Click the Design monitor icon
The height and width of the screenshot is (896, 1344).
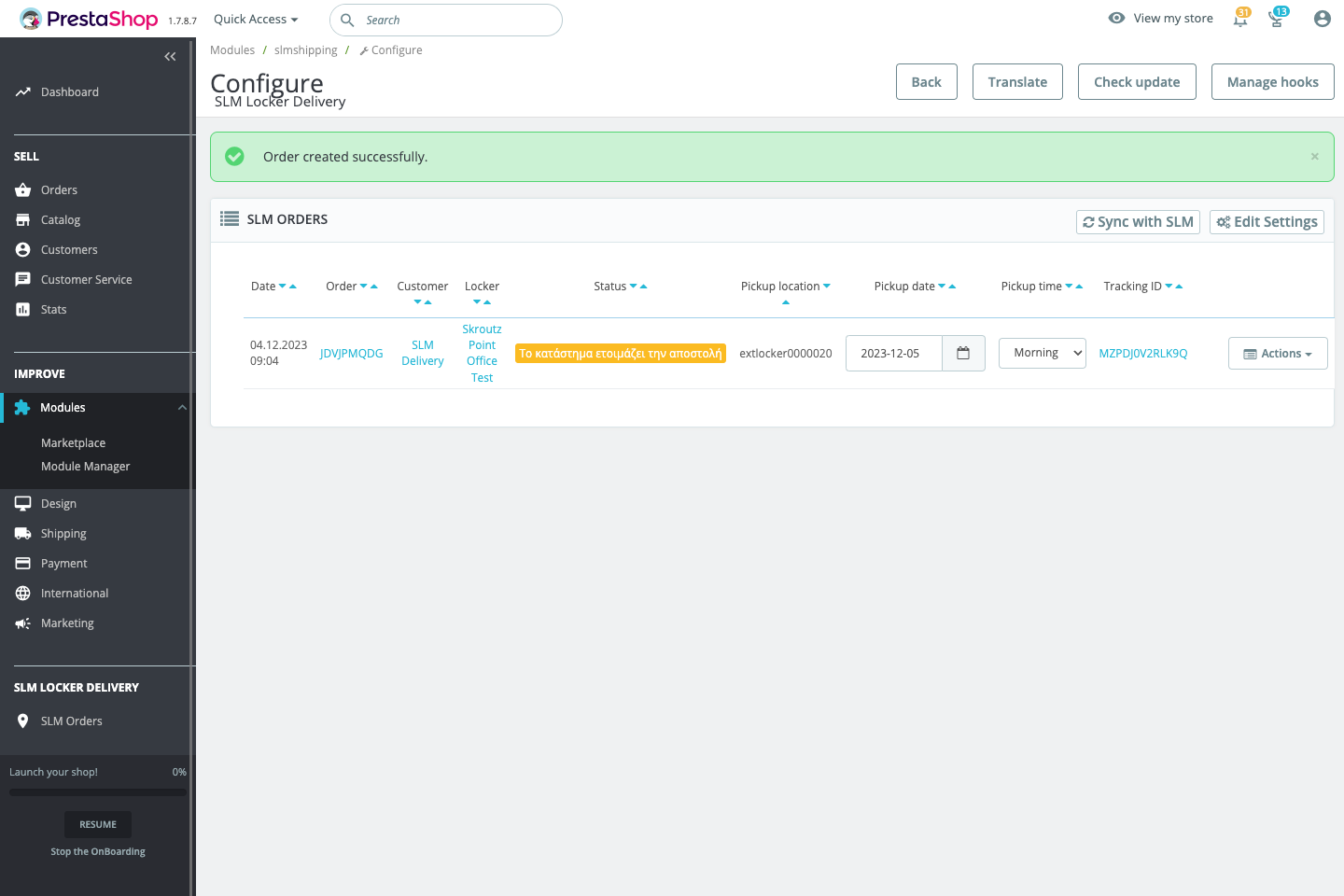(x=23, y=503)
